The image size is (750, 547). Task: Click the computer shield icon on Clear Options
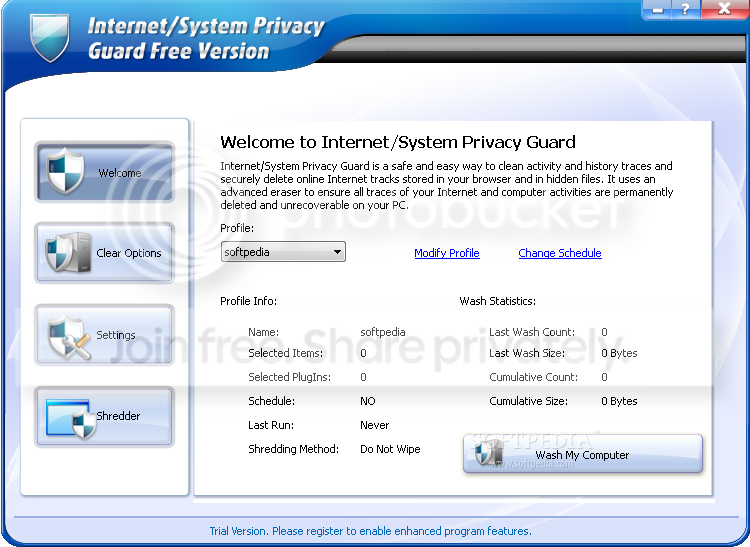[68, 252]
